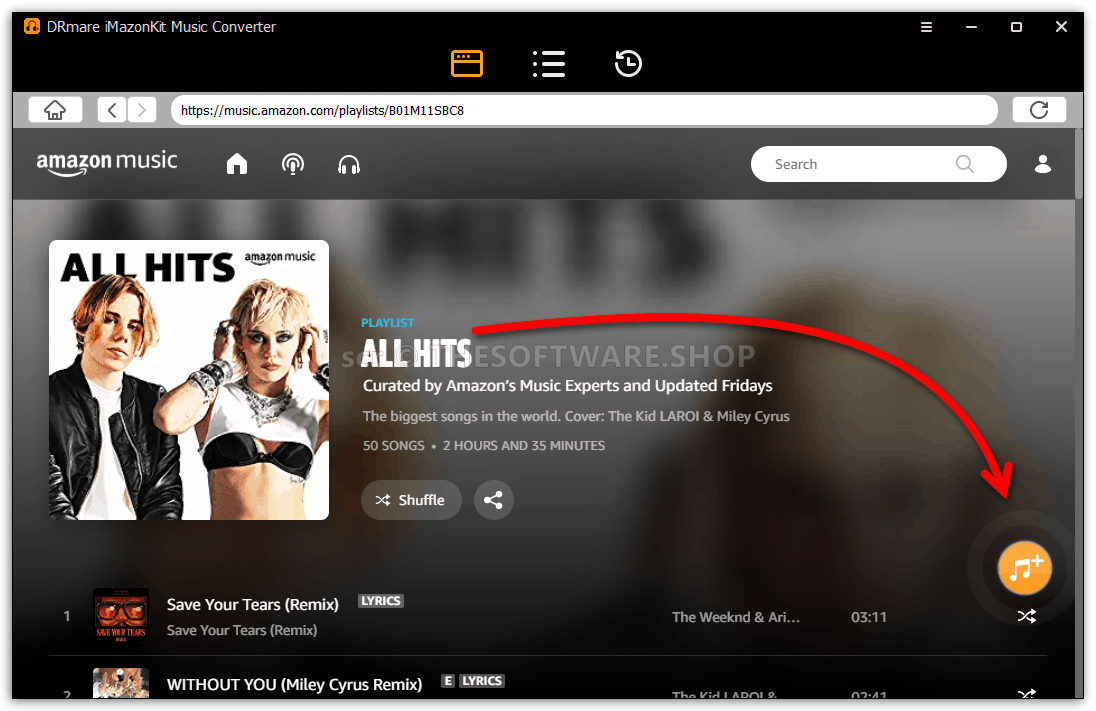Click the page vertical scrollbar

[1079, 164]
